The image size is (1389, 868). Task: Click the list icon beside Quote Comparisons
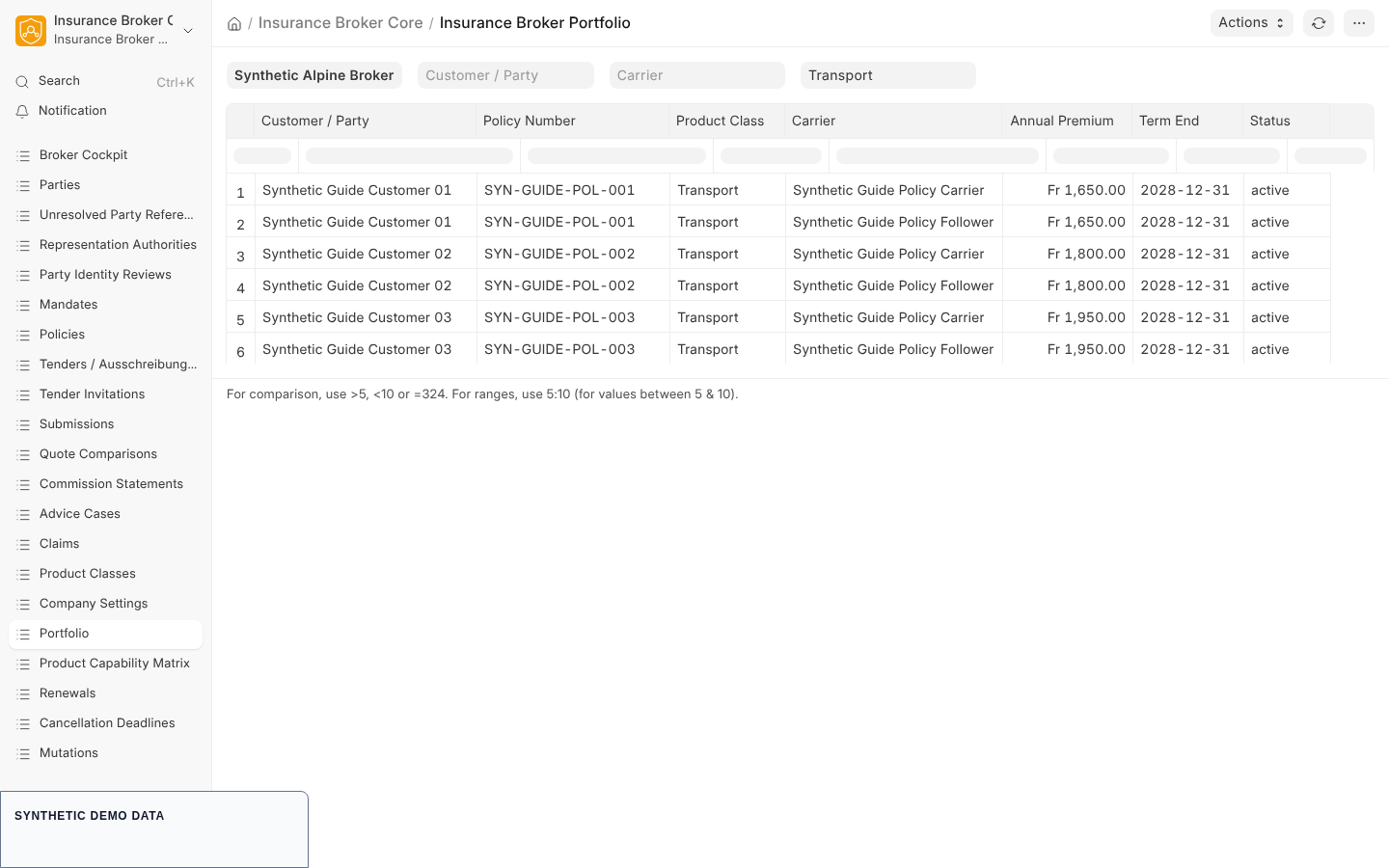click(x=24, y=454)
